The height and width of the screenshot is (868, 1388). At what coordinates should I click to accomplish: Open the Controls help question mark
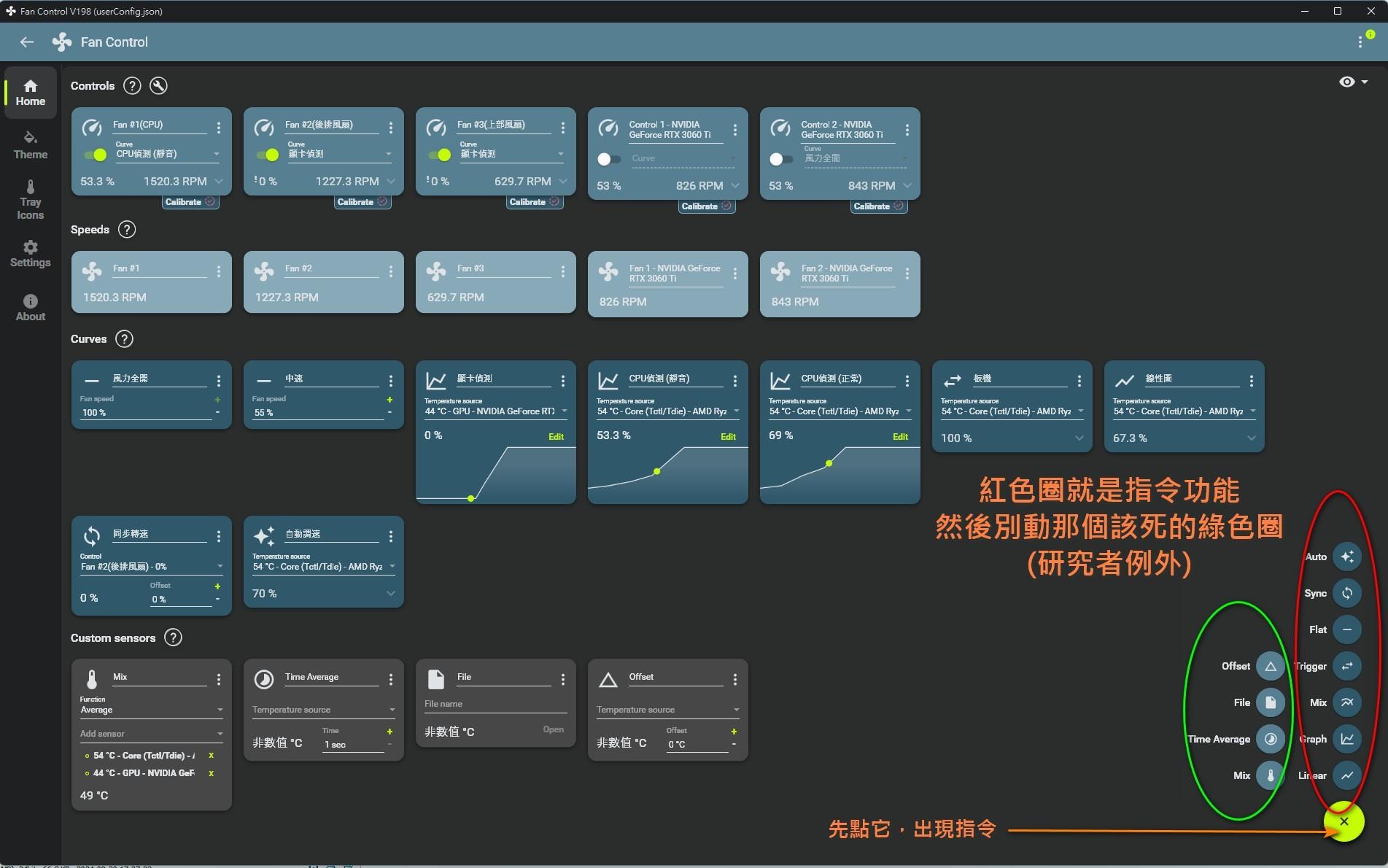132,86
